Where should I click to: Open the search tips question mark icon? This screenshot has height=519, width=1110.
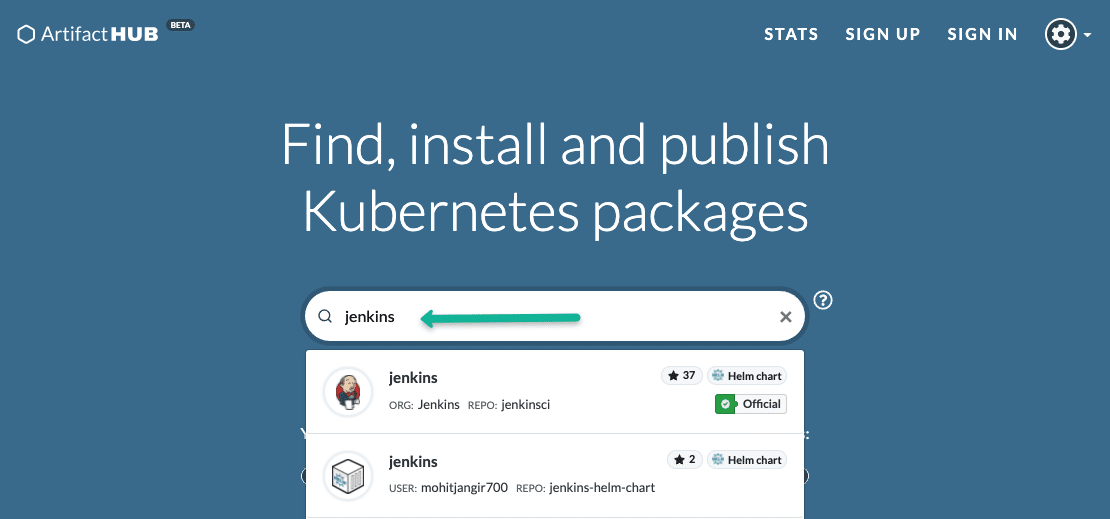pos(823,300)
